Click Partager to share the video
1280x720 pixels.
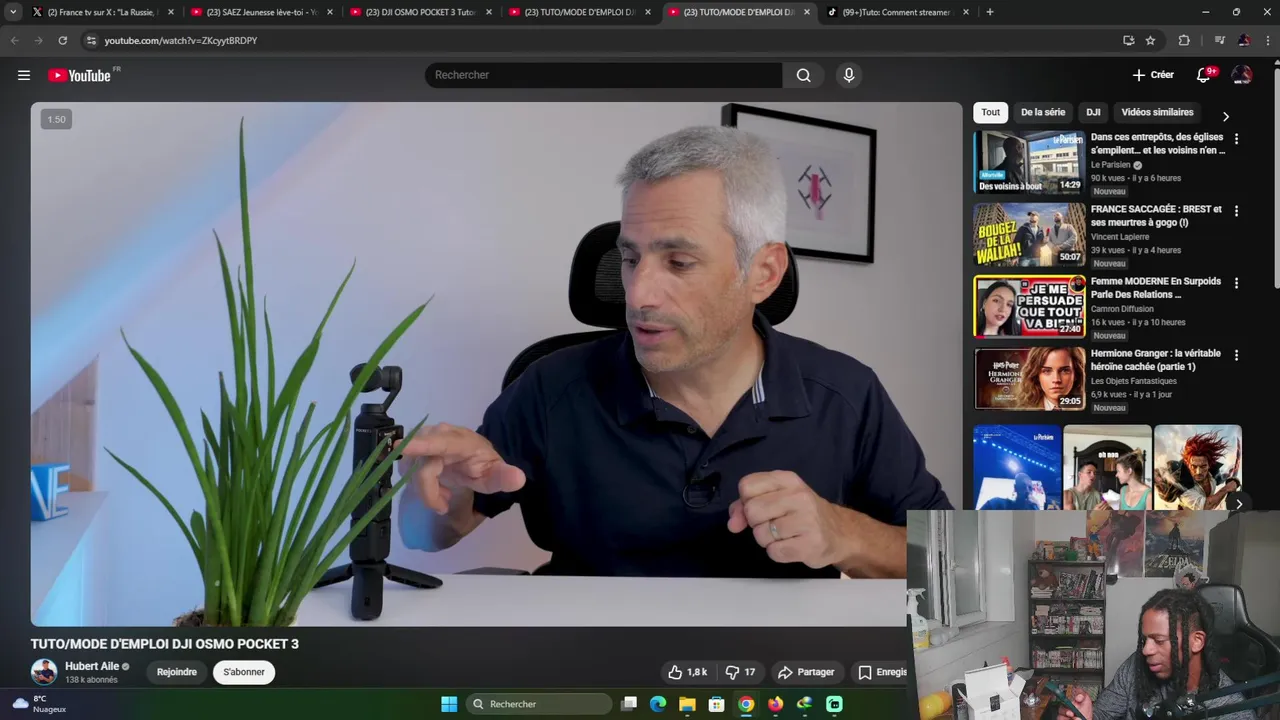pos(806,672)
